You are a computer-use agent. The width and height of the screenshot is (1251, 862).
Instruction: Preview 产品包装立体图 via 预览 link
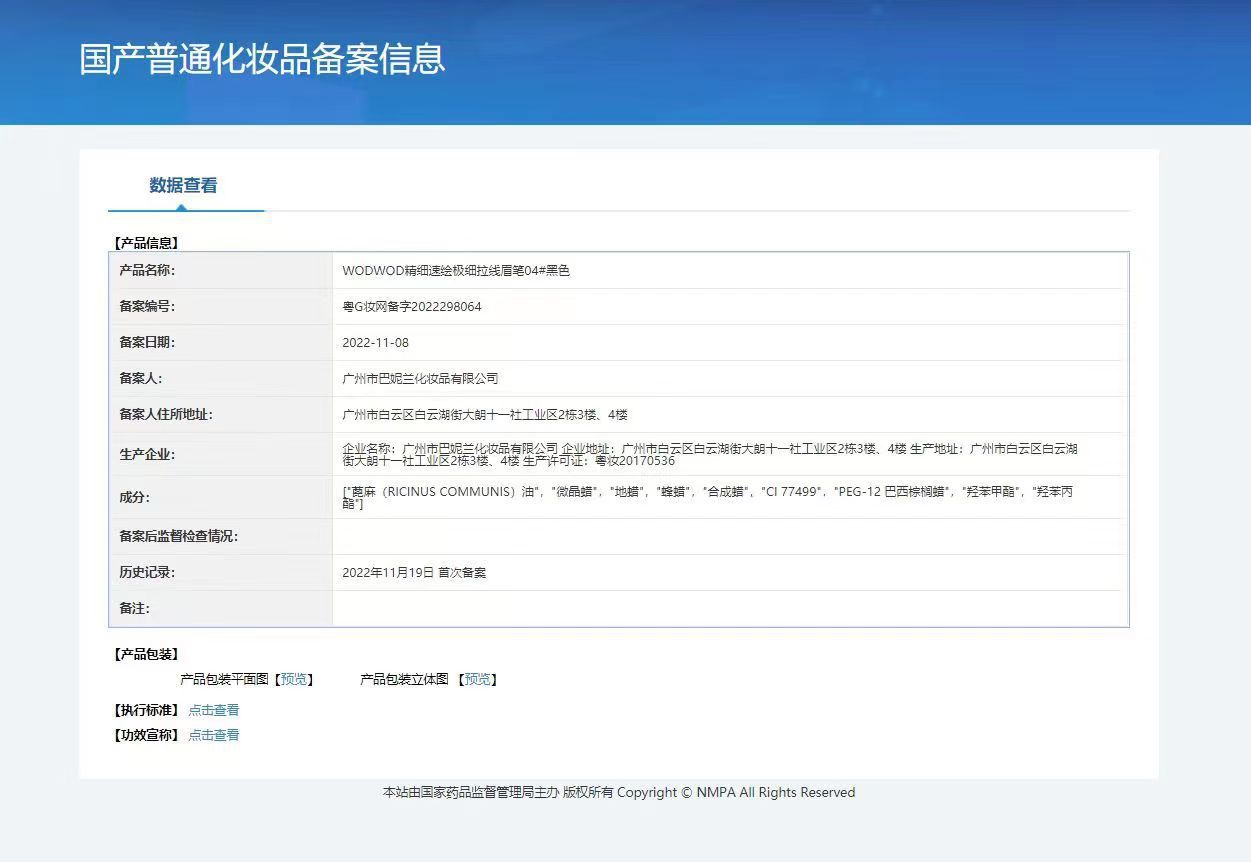pos(478,679)
